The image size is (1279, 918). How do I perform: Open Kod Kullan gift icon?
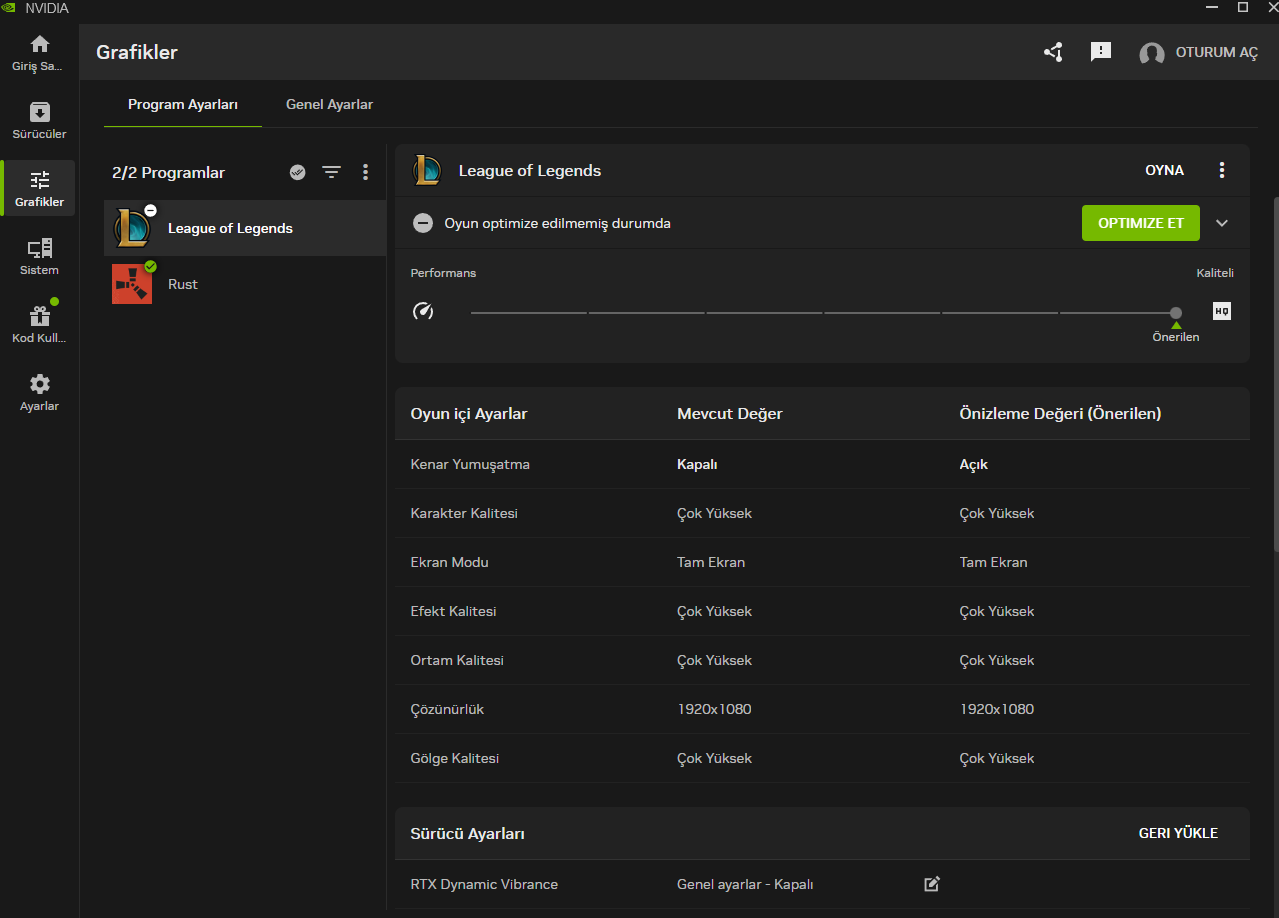(x=39, y=316)
